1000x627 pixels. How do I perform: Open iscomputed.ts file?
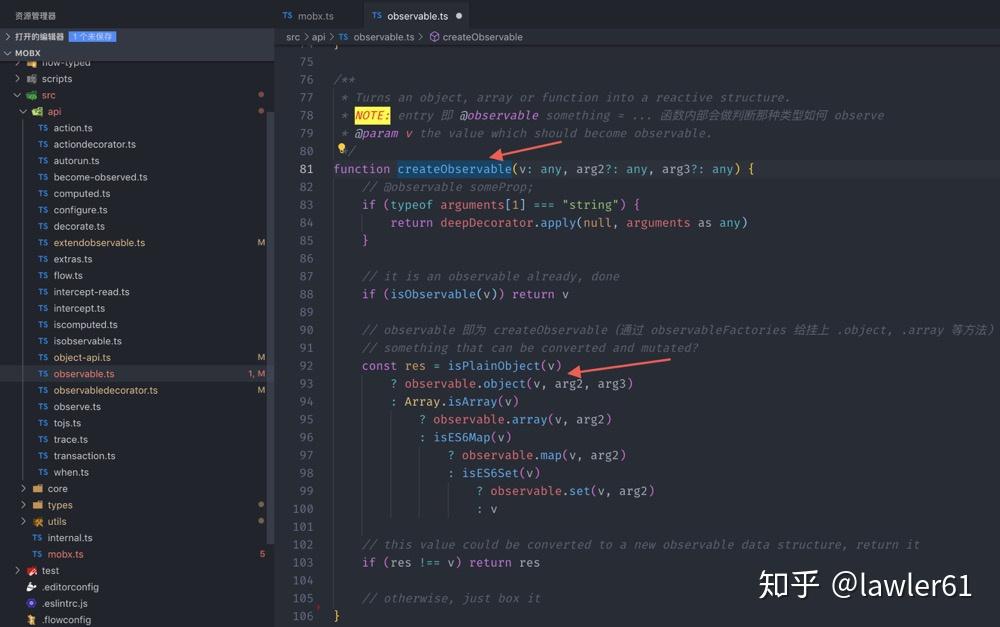85,325
